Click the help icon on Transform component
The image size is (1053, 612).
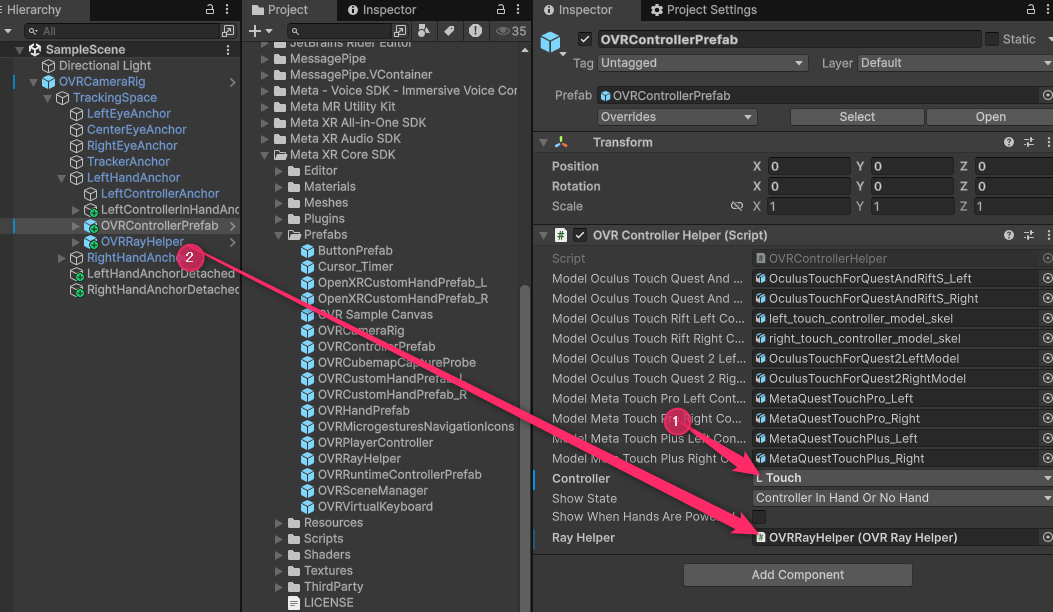pos(1008,142)
